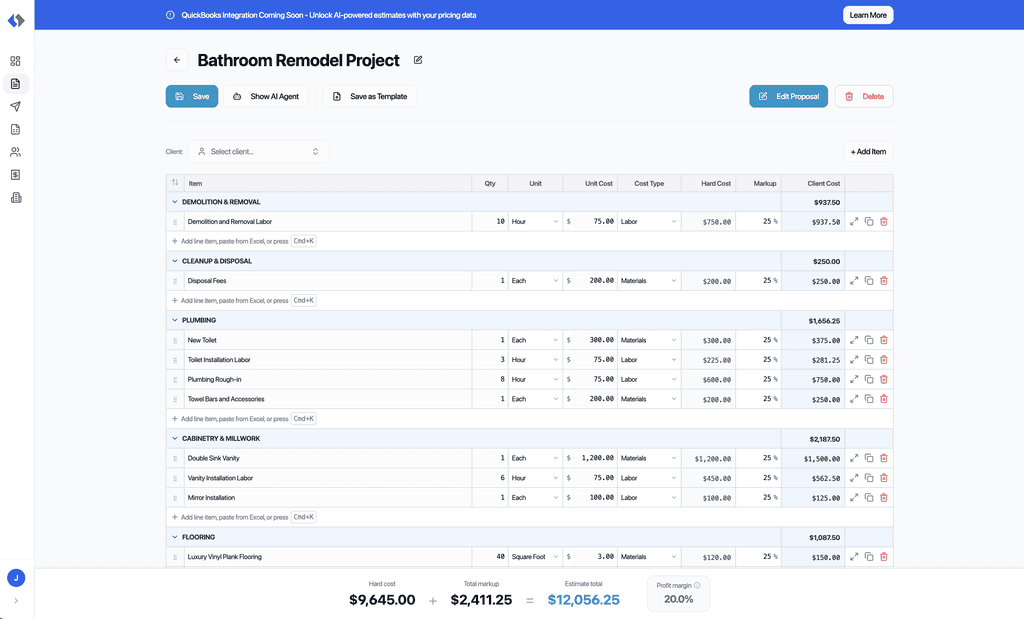Click Learn More in the banner

(868, 15)
